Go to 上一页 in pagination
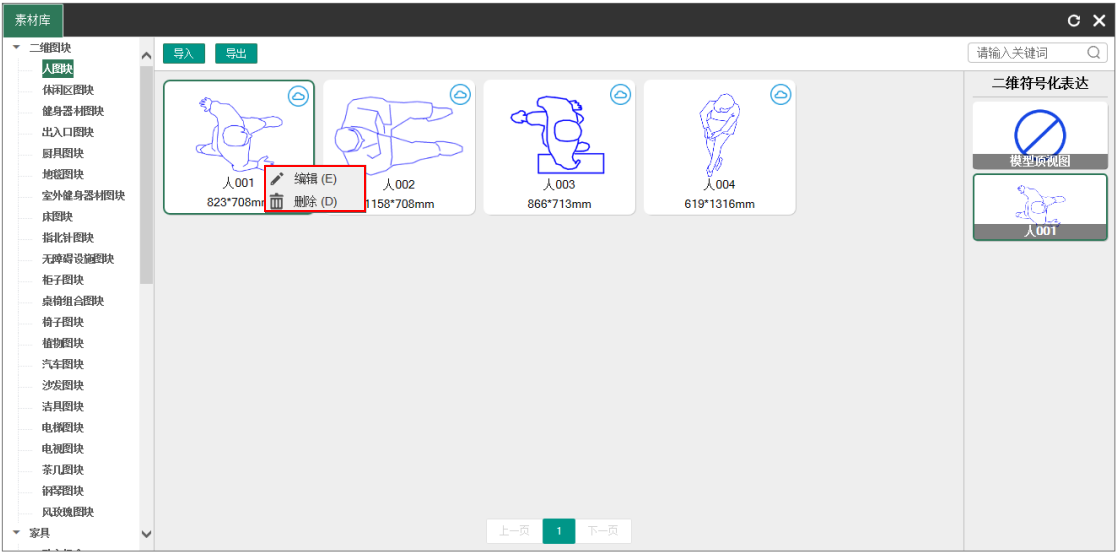This screenshot has width=1119, height=554. tap(514, 531)
